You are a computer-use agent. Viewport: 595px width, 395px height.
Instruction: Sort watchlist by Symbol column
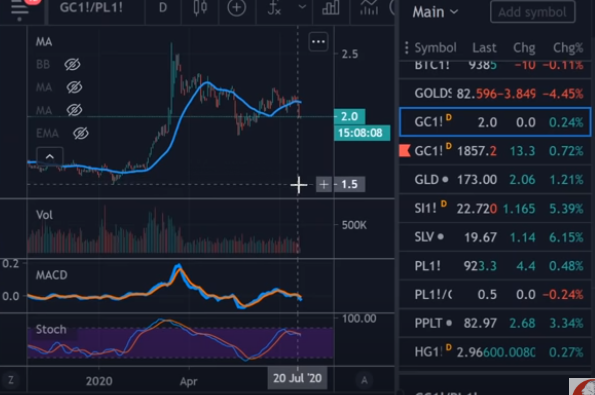pos(435,48)
